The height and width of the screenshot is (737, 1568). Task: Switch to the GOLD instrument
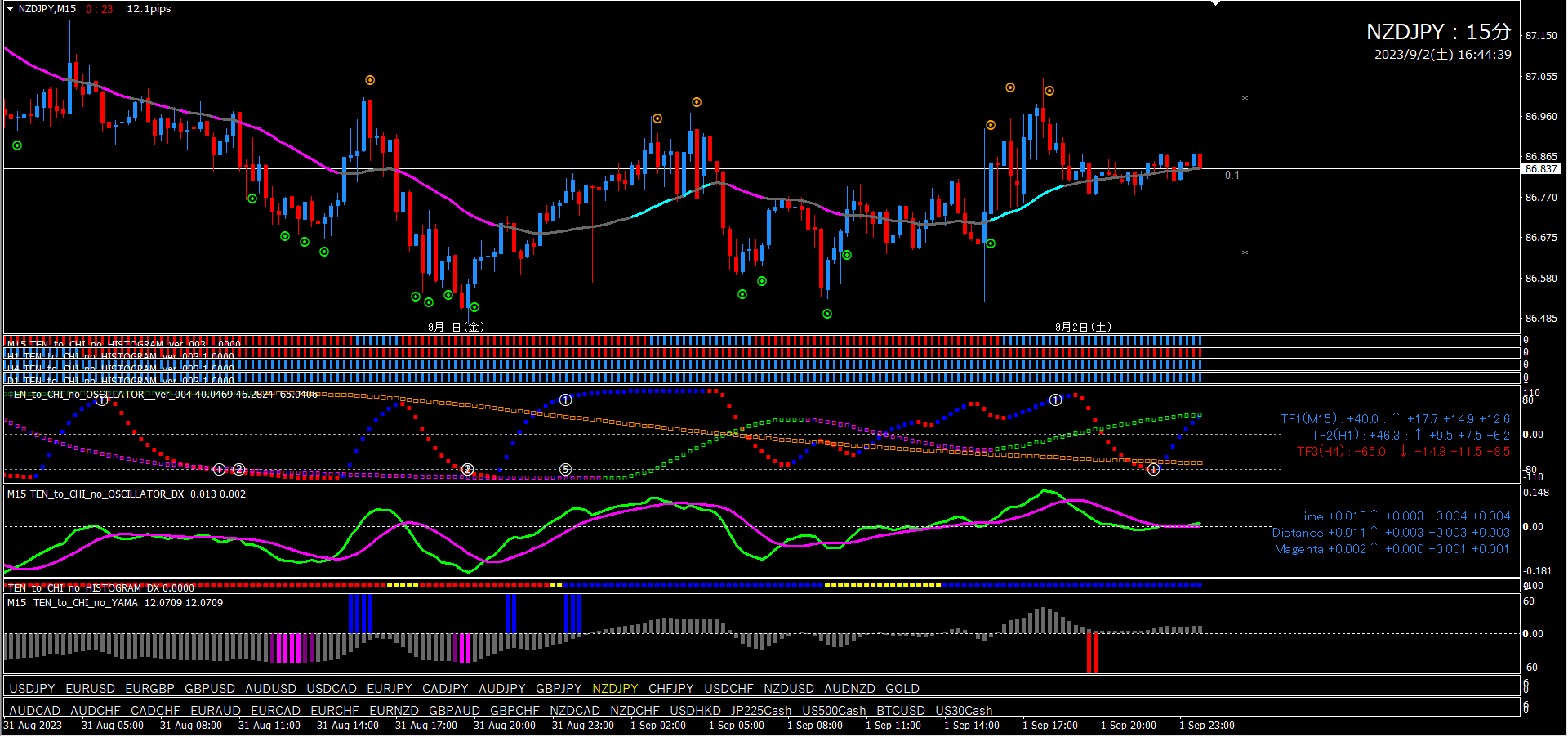(902, 689)
